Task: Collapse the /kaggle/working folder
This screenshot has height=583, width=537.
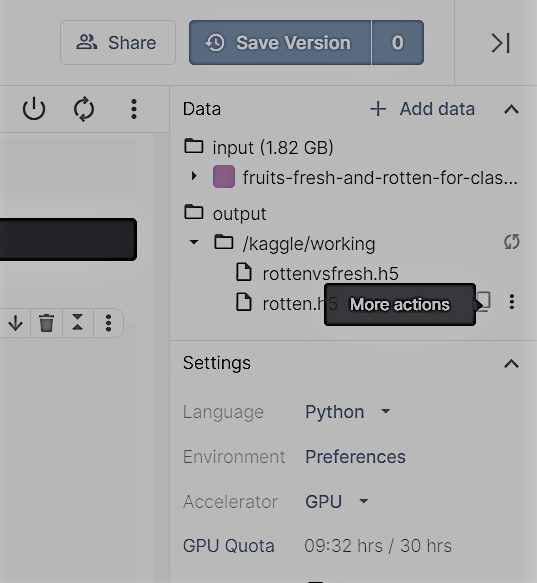Action: click(194, 242)
